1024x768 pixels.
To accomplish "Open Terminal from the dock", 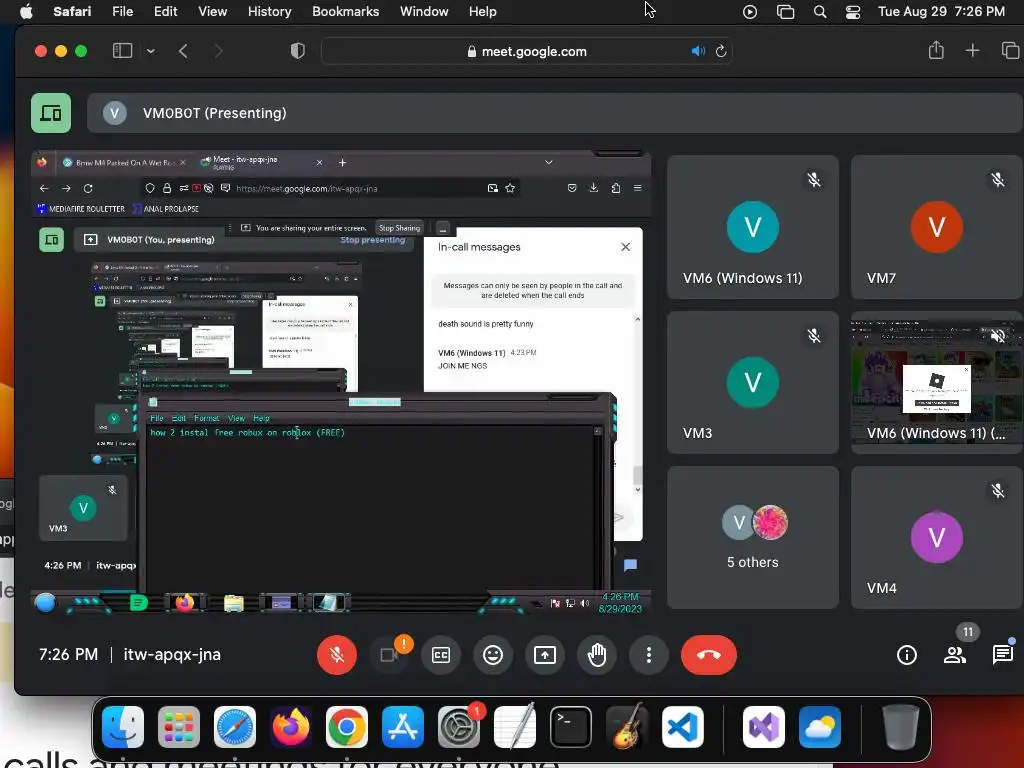I will tap(571, 727).
